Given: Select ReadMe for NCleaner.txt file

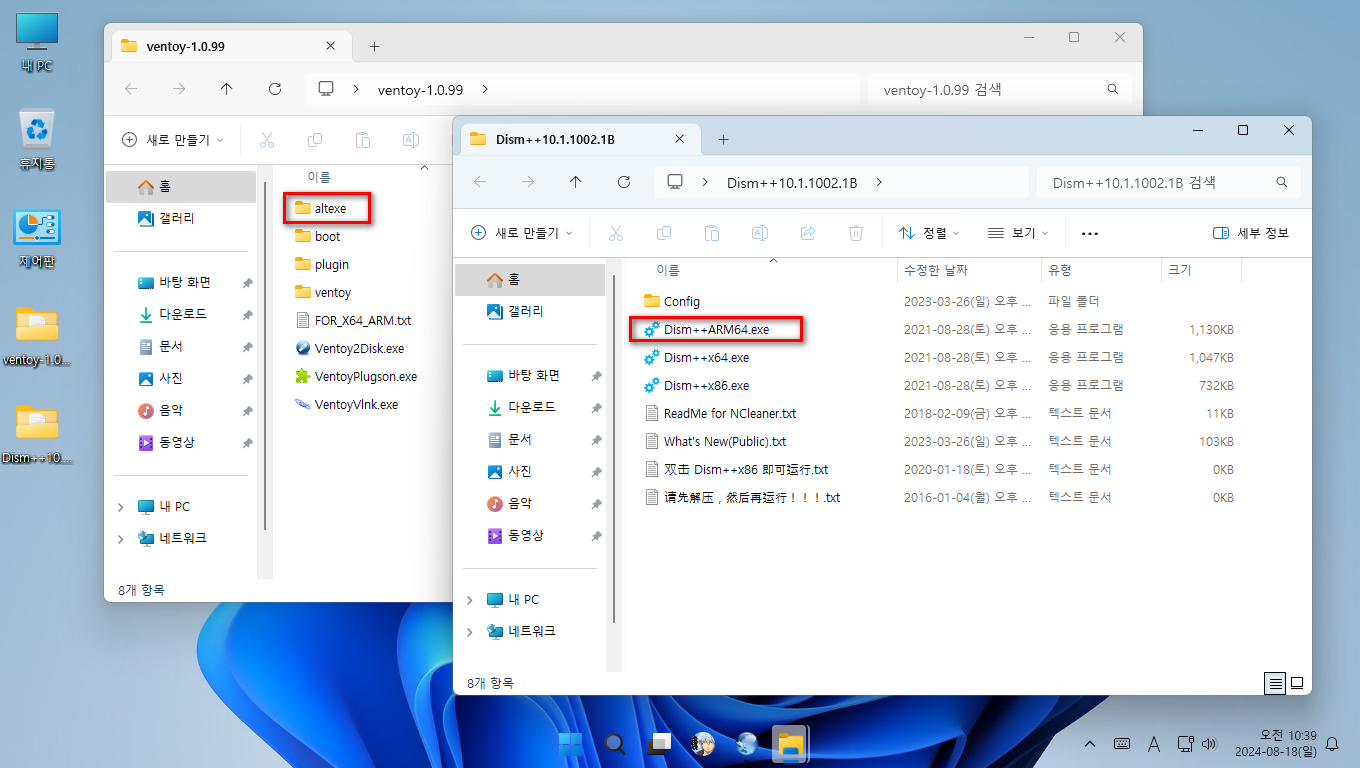Looking at the screenshot, I should [720, 413].
